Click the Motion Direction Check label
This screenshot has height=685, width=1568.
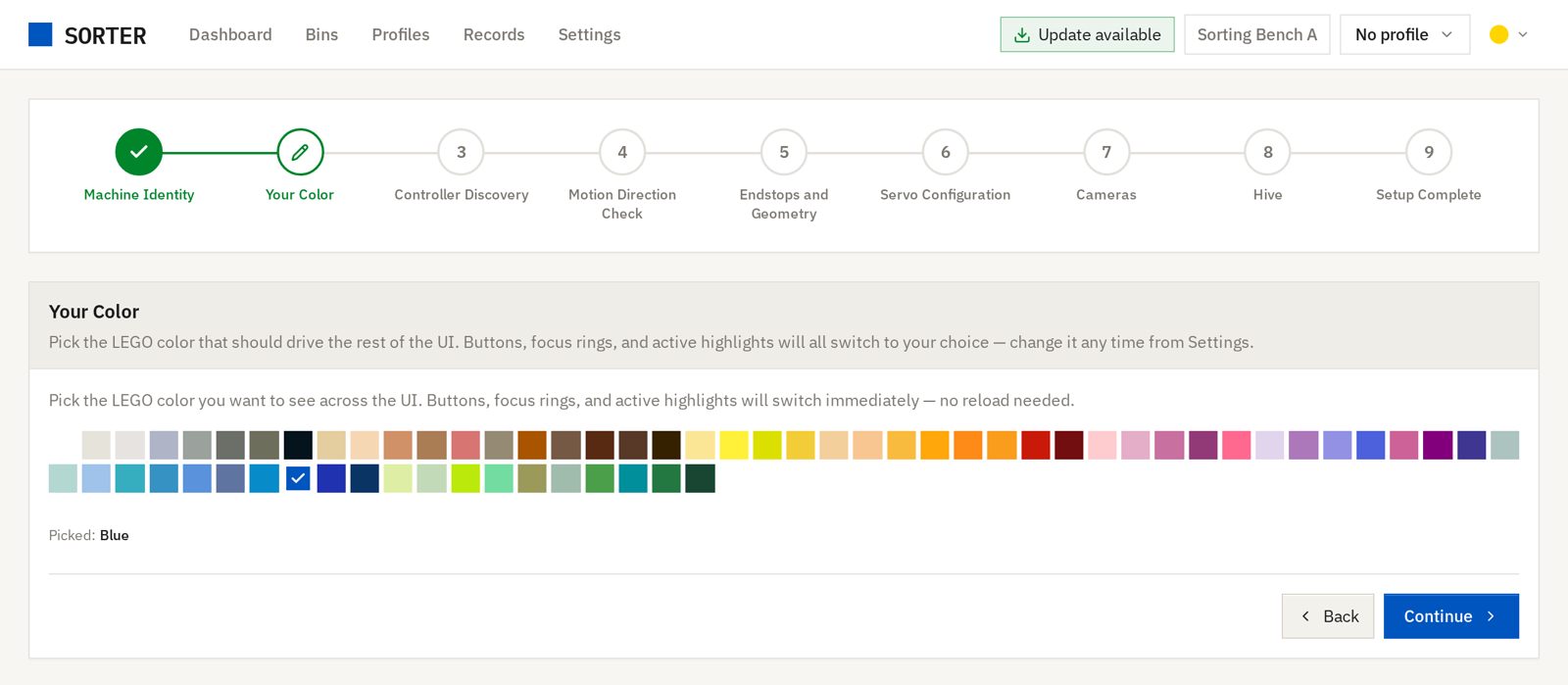click(x=622, y=204)
